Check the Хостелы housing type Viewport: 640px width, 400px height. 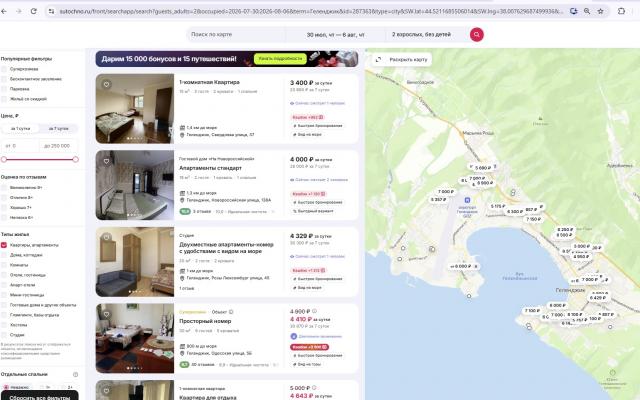[4, 325]
